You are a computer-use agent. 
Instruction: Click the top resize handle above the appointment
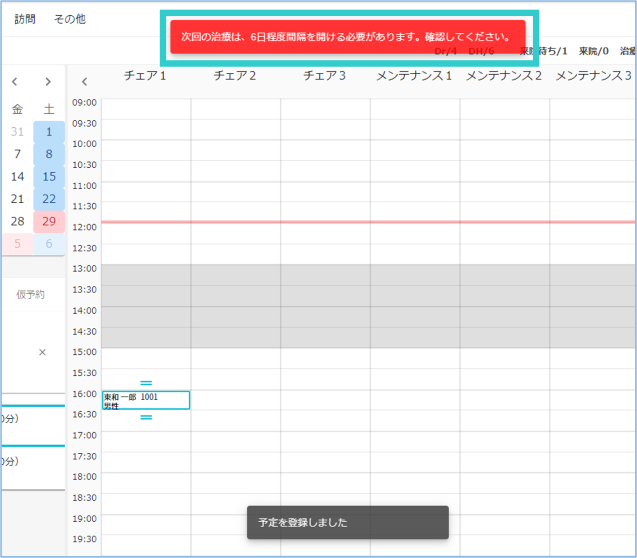coord(146,383)
